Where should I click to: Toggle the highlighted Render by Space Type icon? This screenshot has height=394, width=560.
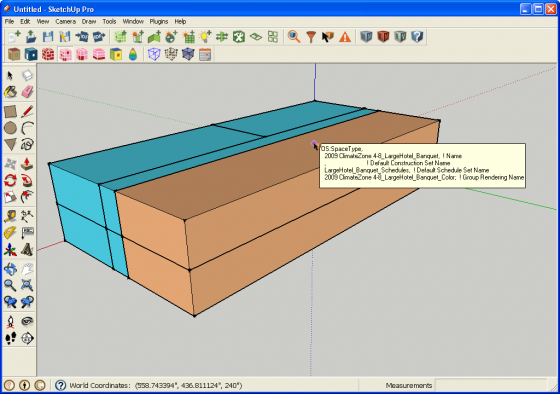pyautogui.click(x=65, y=54)
